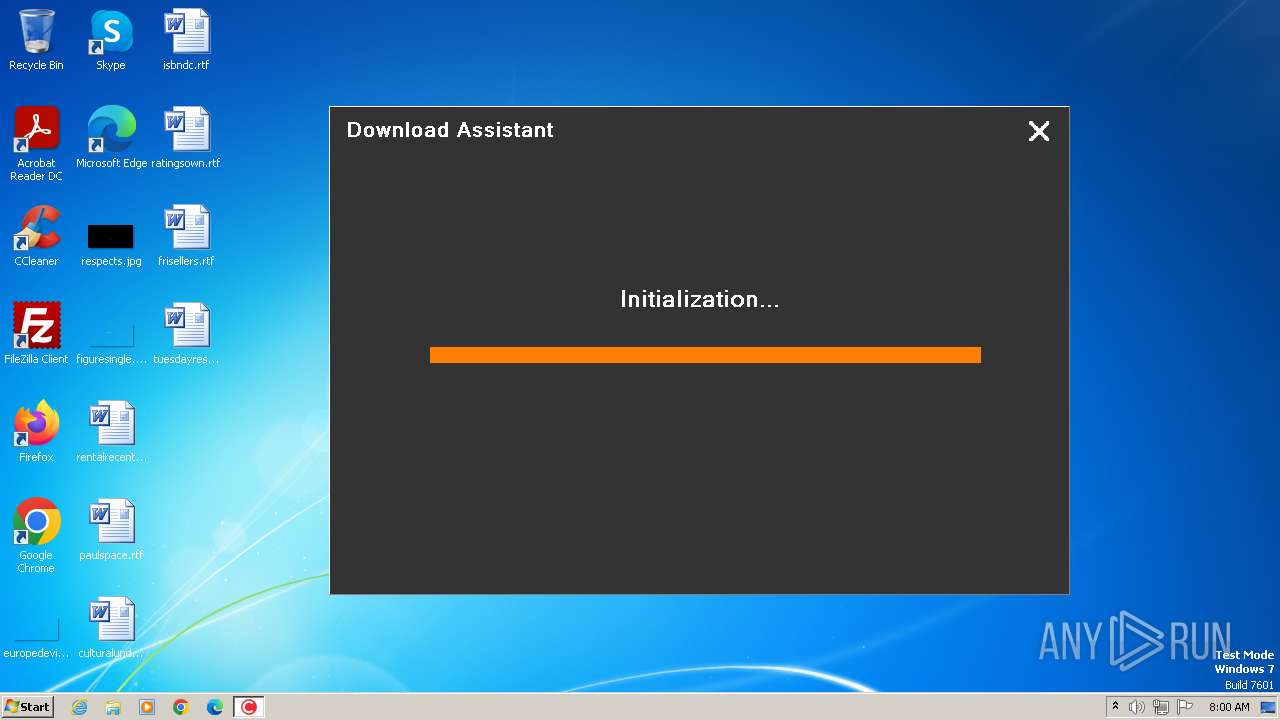Open the Action Center flag icon

point(1185,707)
